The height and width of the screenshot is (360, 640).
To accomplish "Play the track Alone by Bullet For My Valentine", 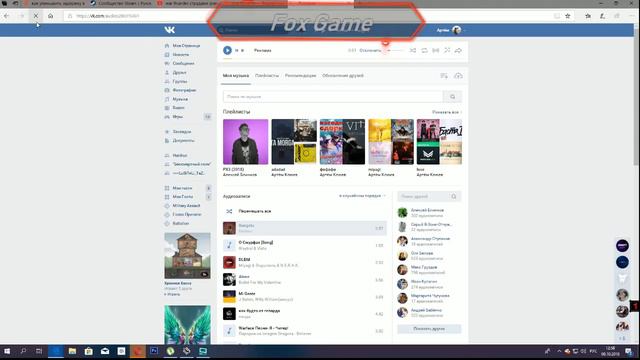I will point(304,280).
